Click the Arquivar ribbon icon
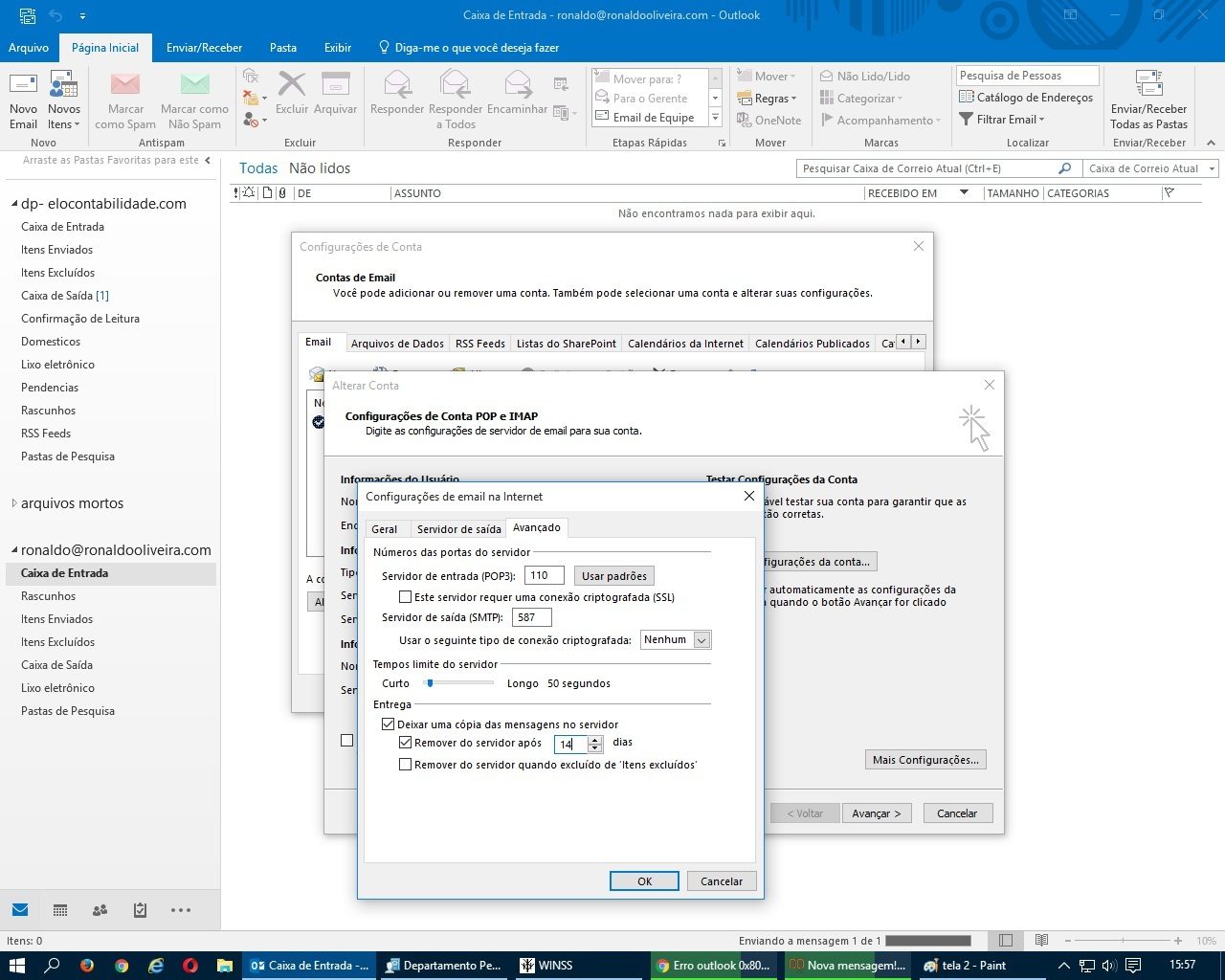Screen dimensions: 1225x980 pyautogui.click(x=335, y=93)
